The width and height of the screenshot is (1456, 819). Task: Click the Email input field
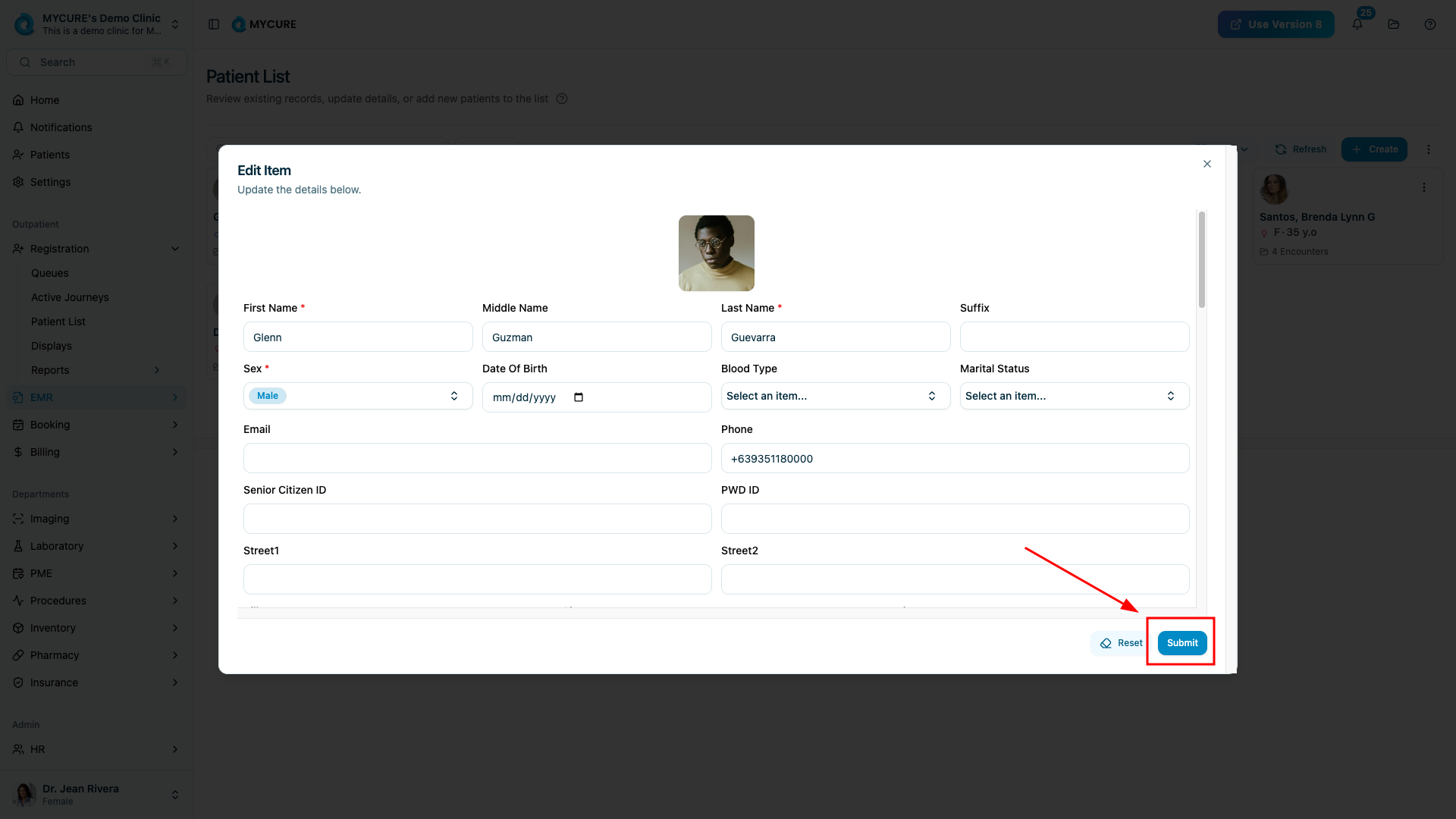[477, 458]
